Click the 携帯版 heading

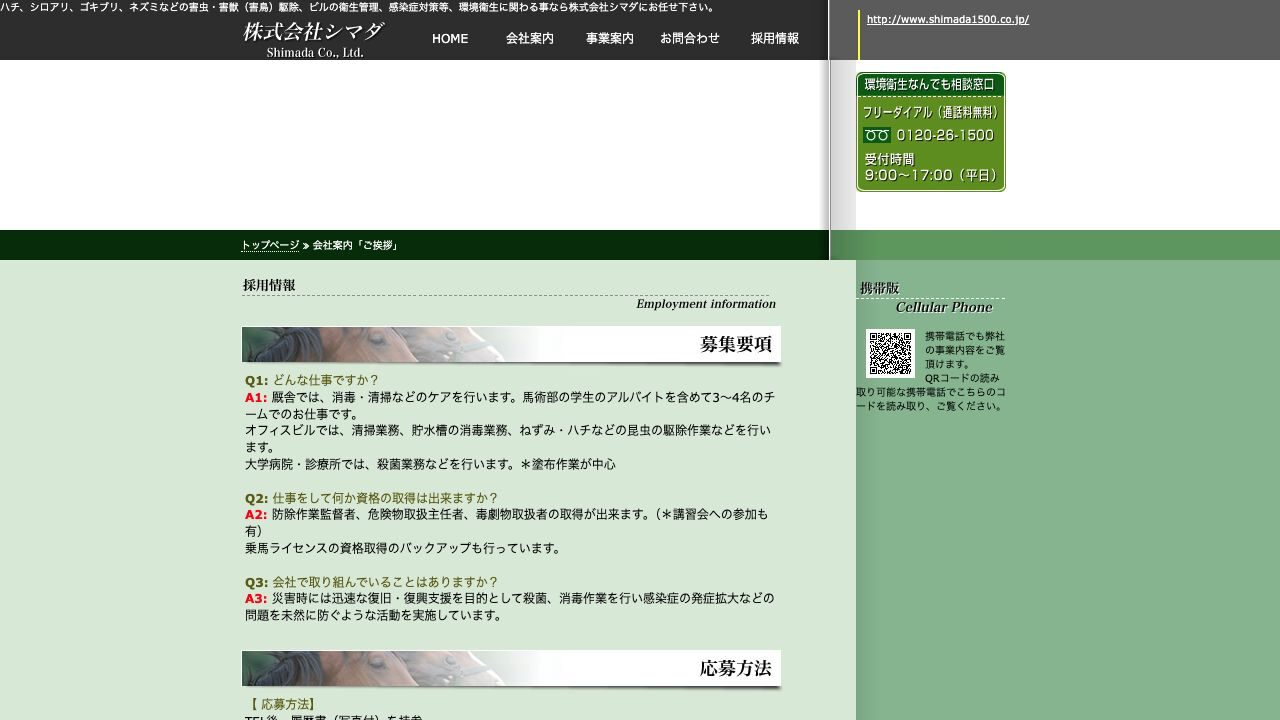click(880, 288)
